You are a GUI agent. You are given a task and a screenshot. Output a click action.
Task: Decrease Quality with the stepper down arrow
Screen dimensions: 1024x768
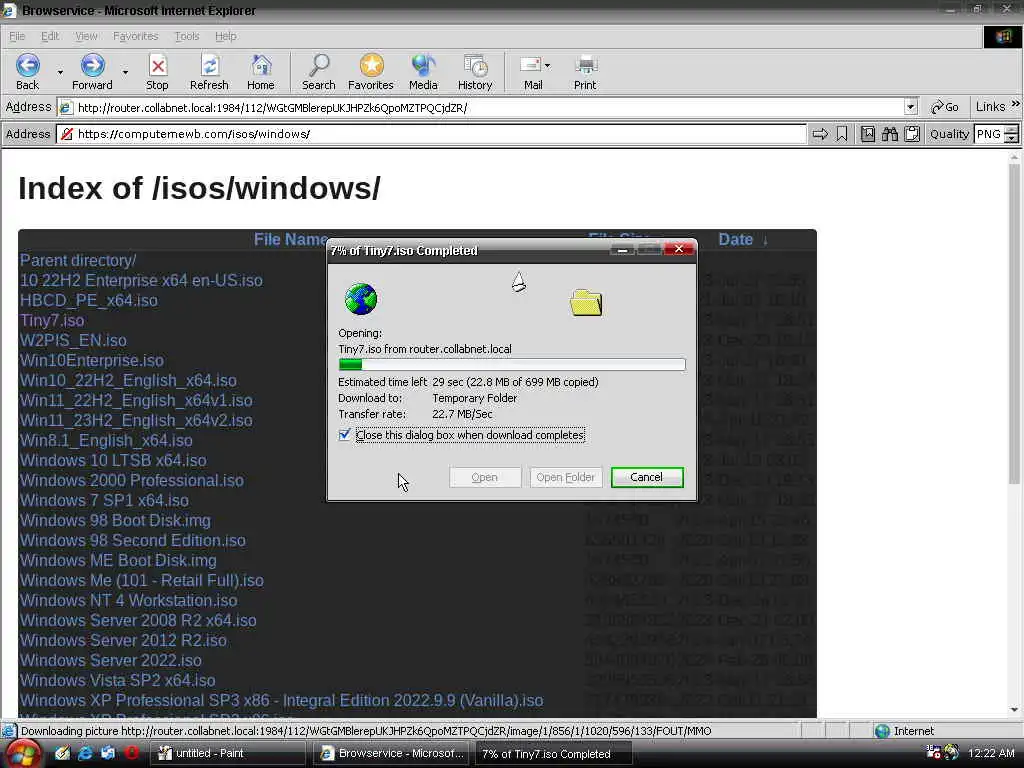coord(1011,139)
